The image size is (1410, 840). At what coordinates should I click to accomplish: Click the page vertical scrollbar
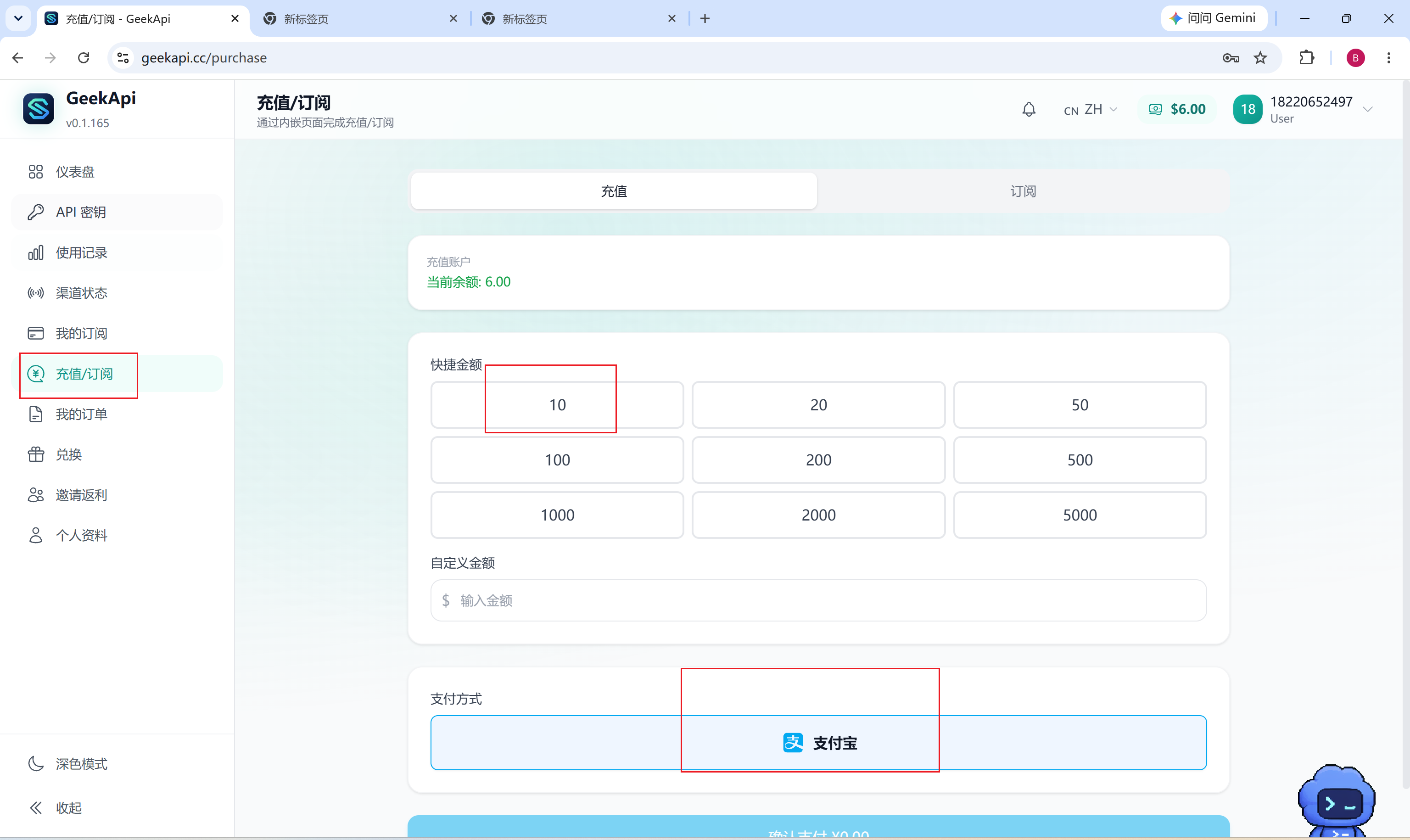click(x=1405, y=436)
